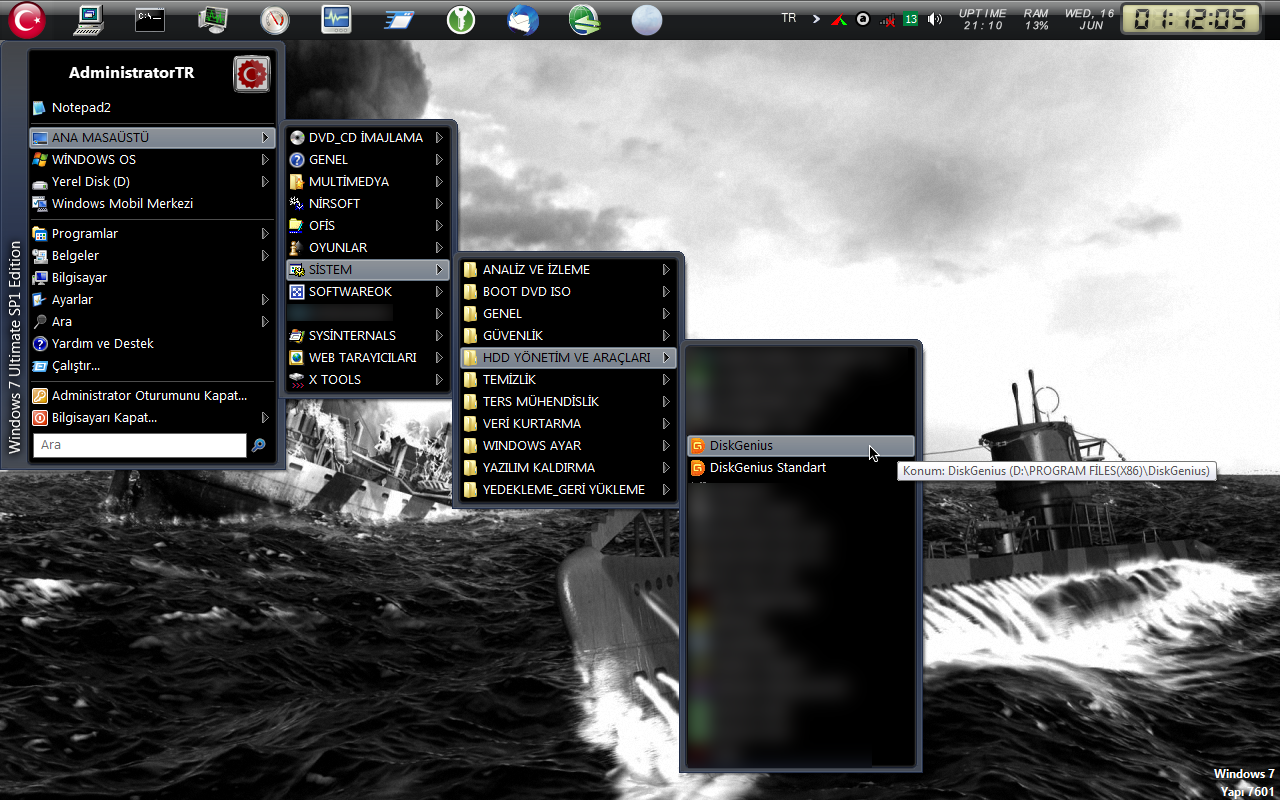
Task: Open Windows Mobil Merkezi
Action: pyautogui.click(x=152, y=203)
